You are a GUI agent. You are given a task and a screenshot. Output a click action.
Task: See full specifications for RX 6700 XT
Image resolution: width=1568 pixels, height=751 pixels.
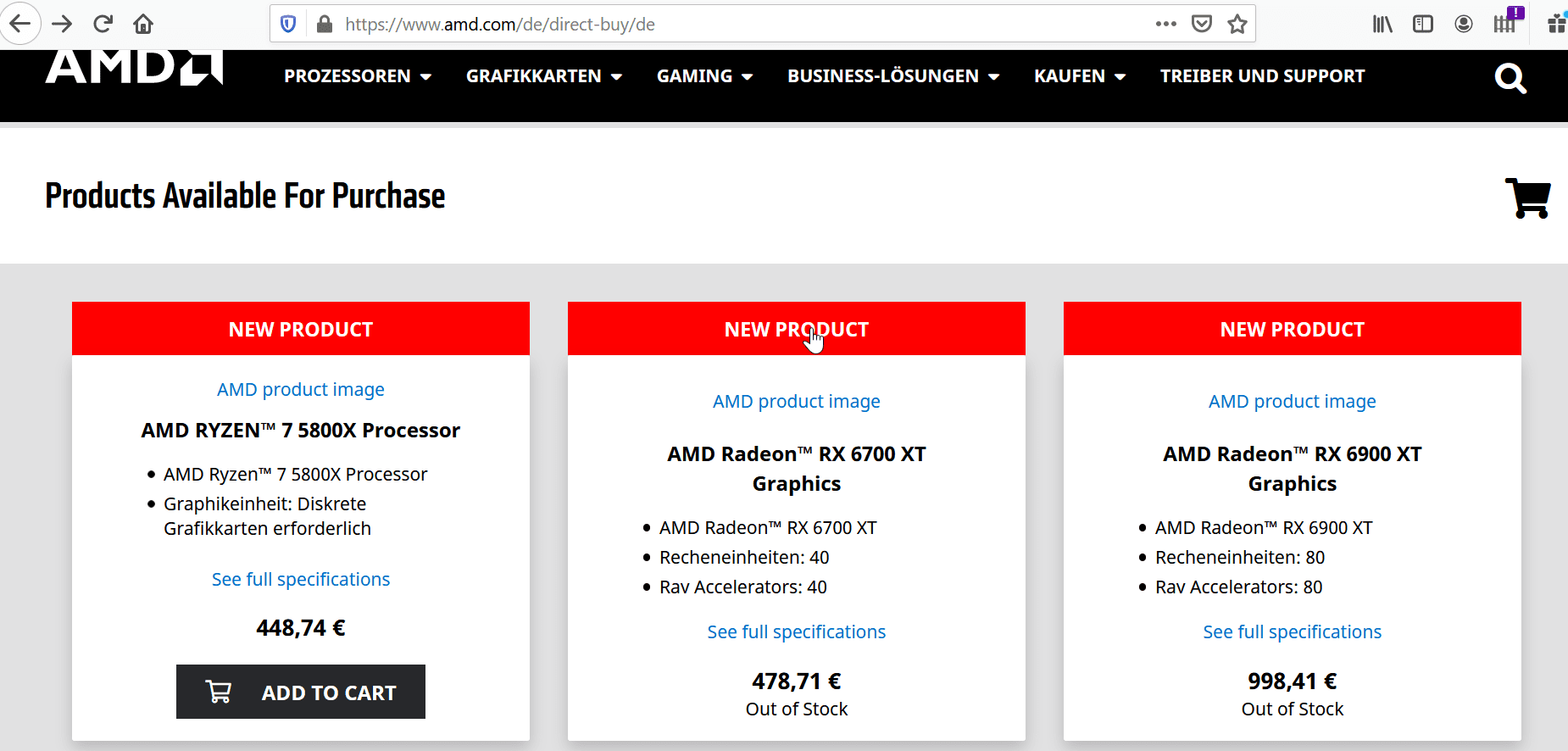click(797, 631)
